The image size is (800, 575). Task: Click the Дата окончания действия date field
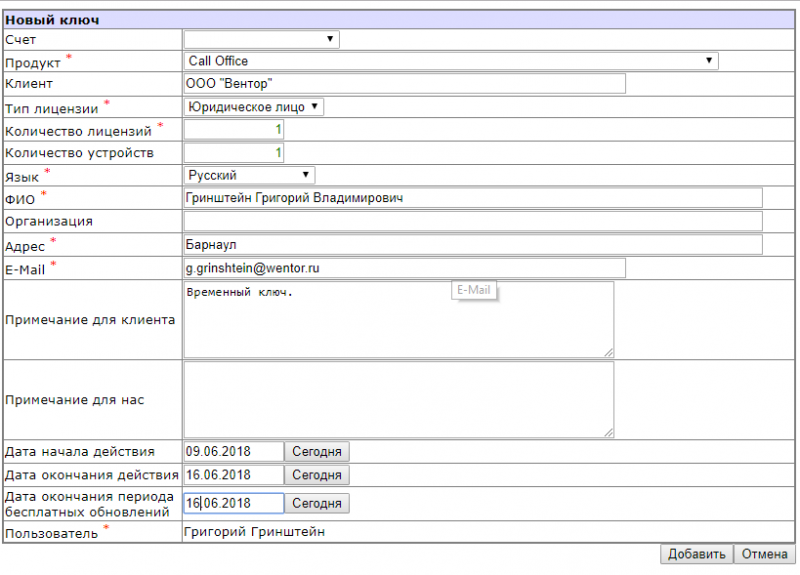coord(234,475)
